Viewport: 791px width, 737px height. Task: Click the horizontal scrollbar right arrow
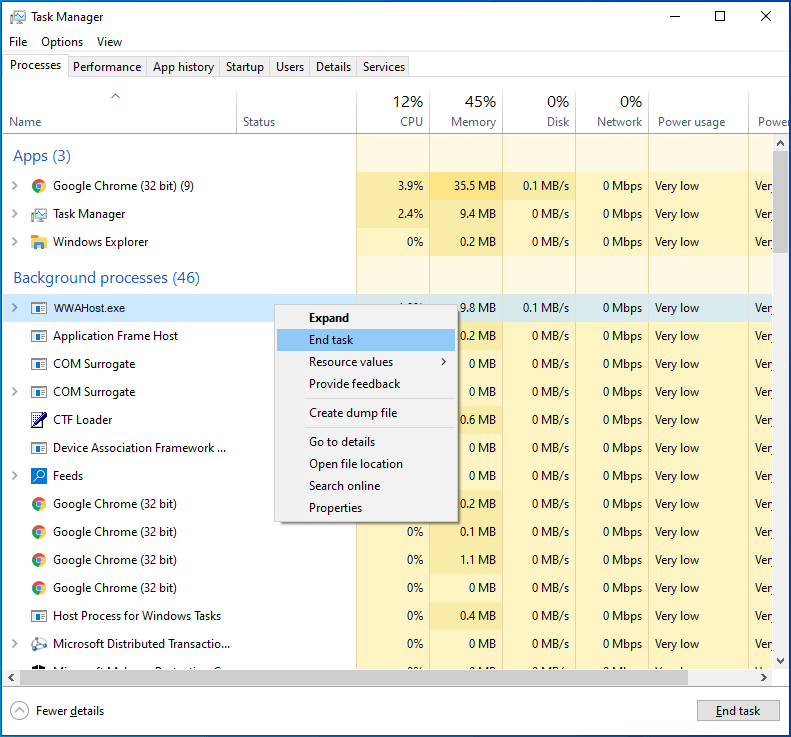tap(764, 677)
